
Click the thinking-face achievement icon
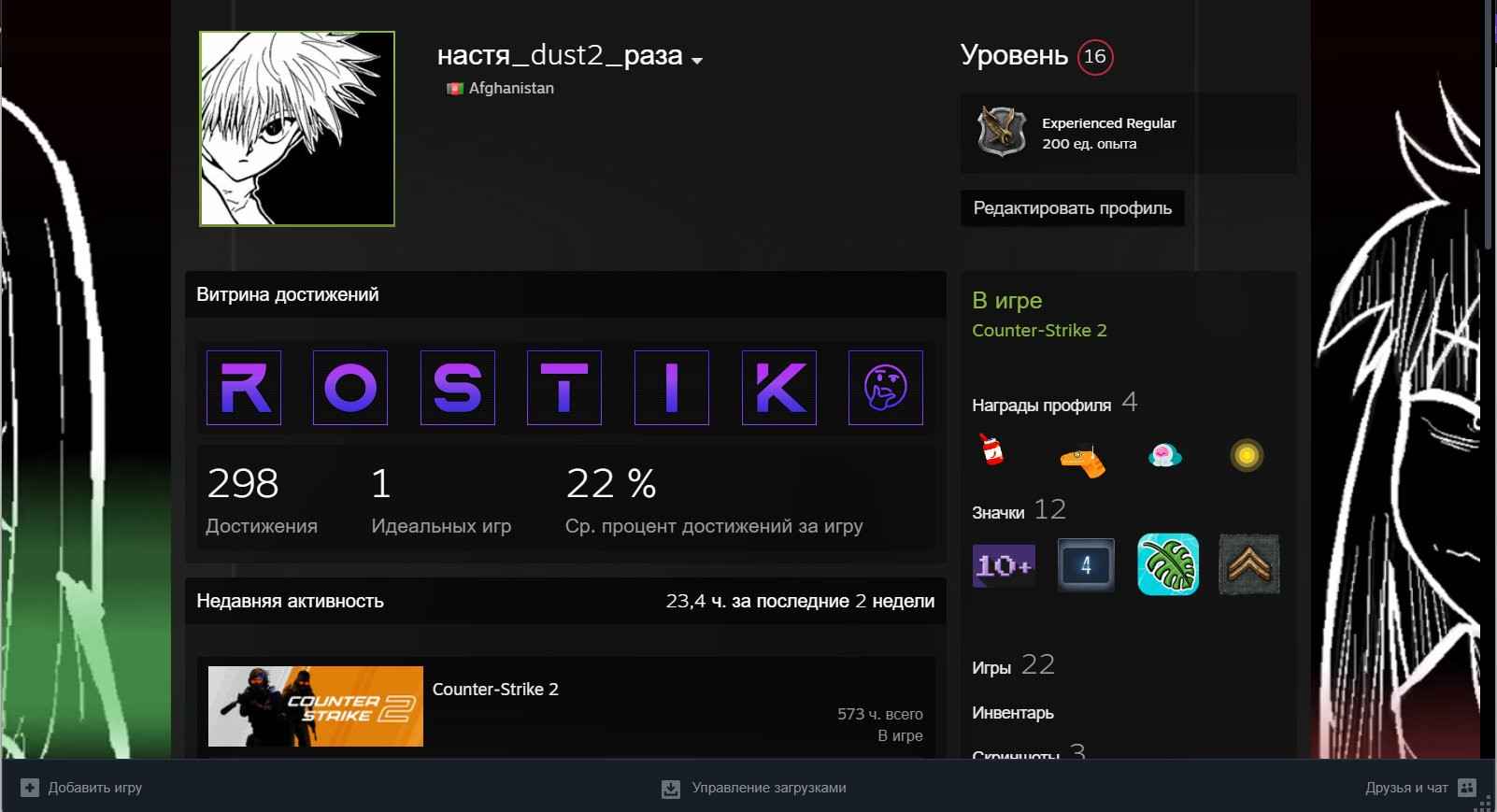(886, 388)
